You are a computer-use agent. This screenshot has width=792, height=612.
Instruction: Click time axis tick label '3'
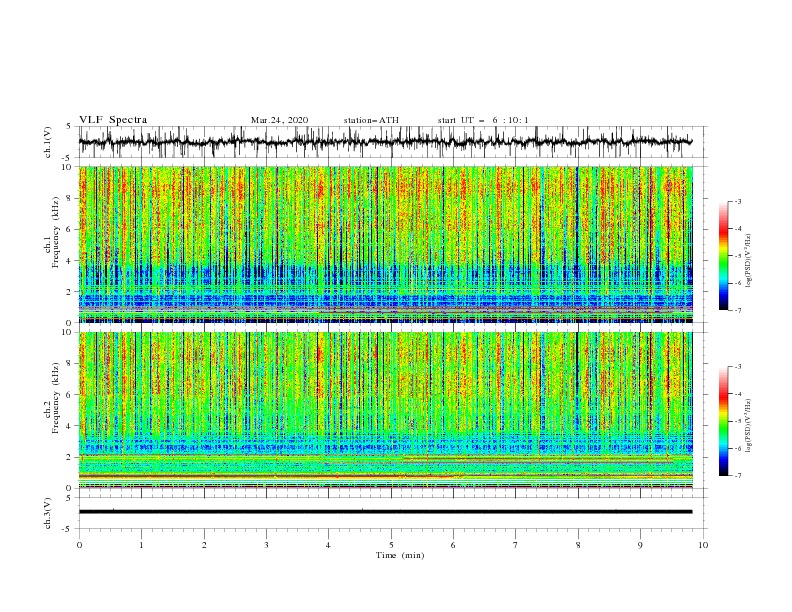[266, 545]
